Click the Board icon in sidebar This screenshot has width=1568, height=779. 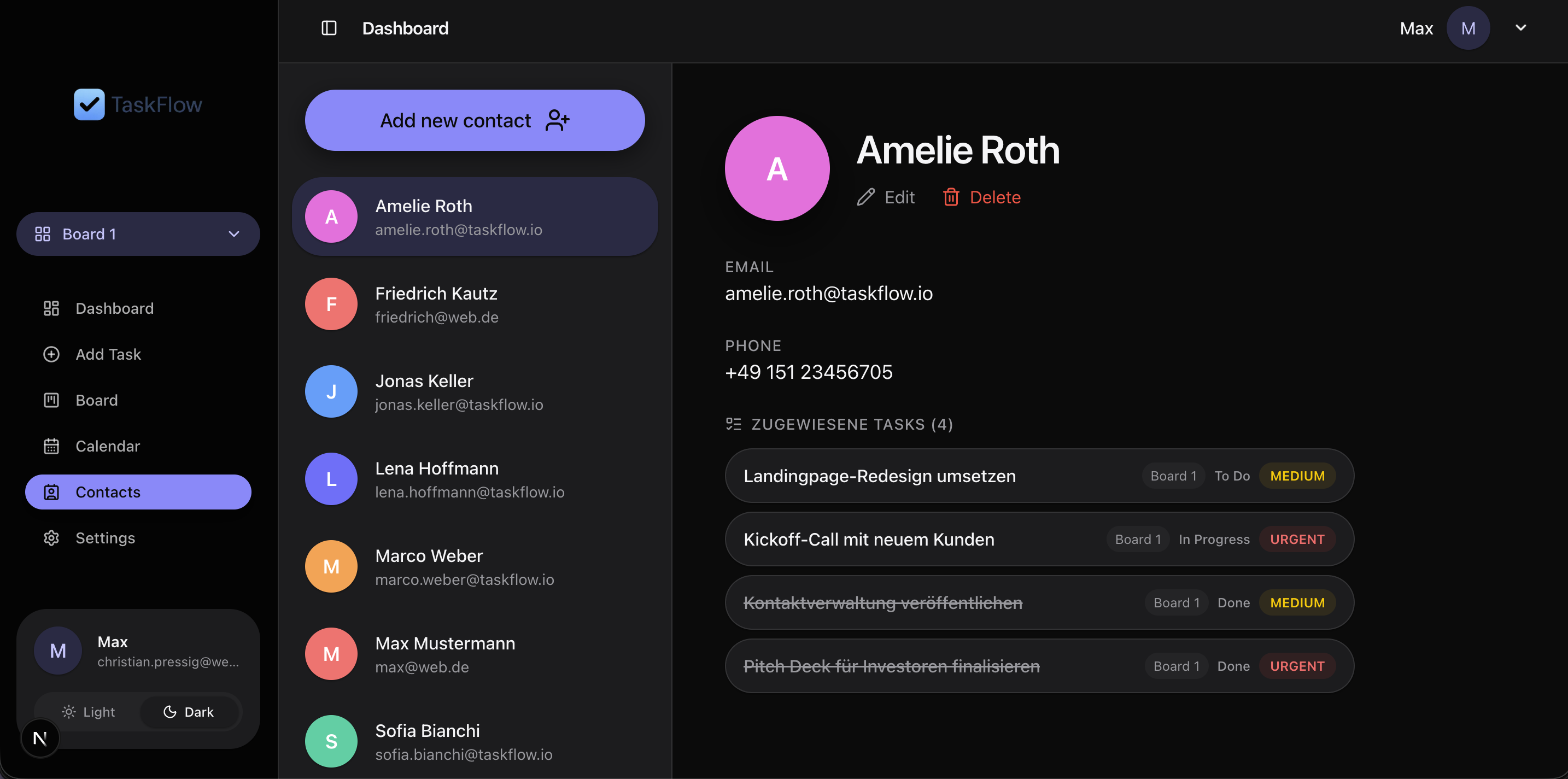[x=51, y=401]
